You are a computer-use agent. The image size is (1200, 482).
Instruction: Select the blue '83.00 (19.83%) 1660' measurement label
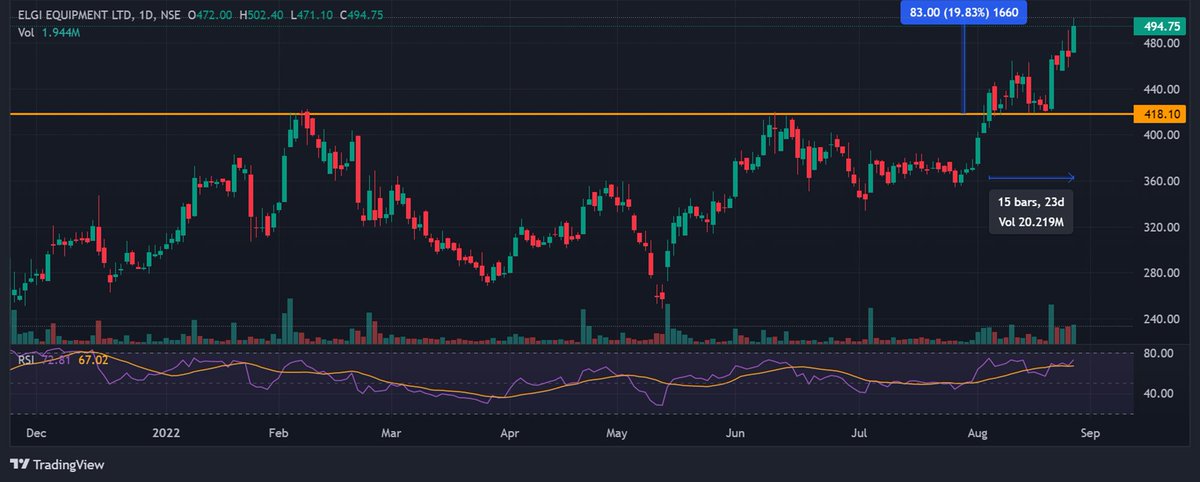[963, 11]
